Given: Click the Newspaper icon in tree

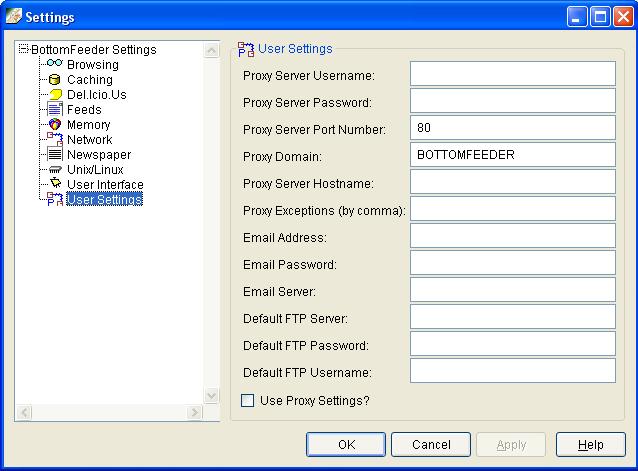Looking at the screenshot, I should (x=55, y=154).
